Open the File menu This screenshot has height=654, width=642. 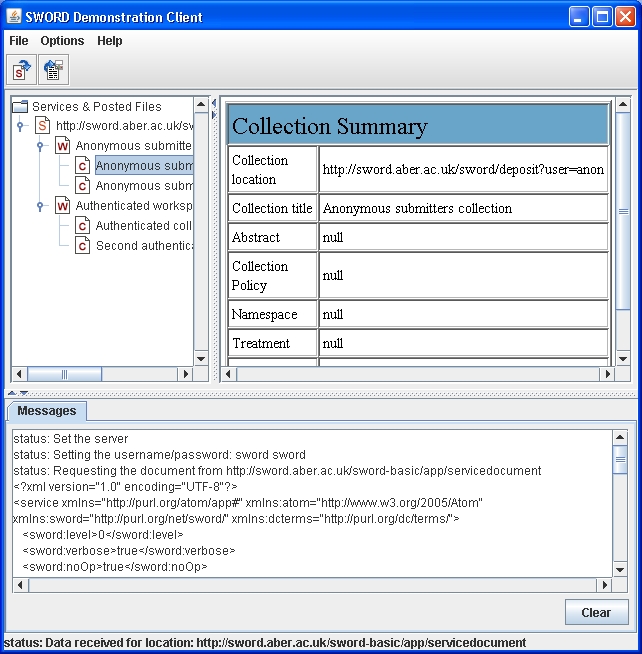[19, 41]
